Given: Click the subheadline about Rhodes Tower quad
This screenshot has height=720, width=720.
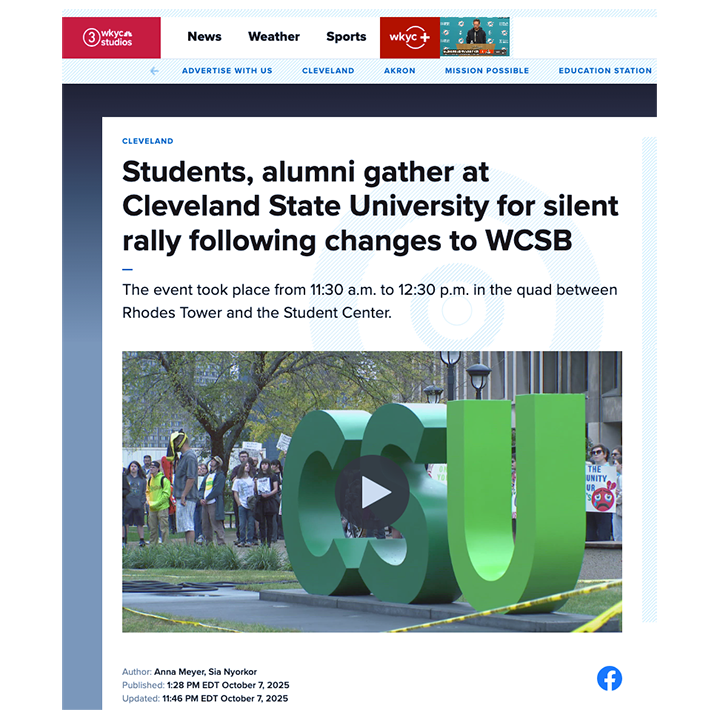Looking at the screenshot, I should (370, 301).
